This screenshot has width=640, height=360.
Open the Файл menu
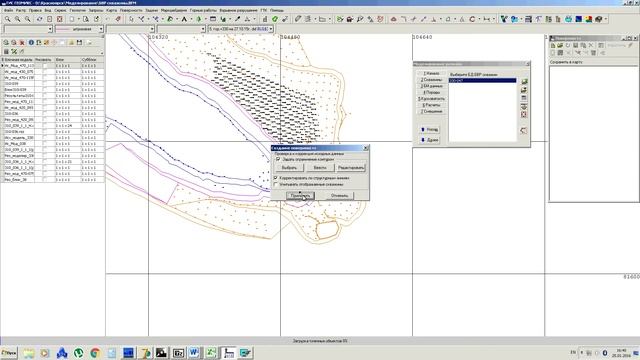8,10
